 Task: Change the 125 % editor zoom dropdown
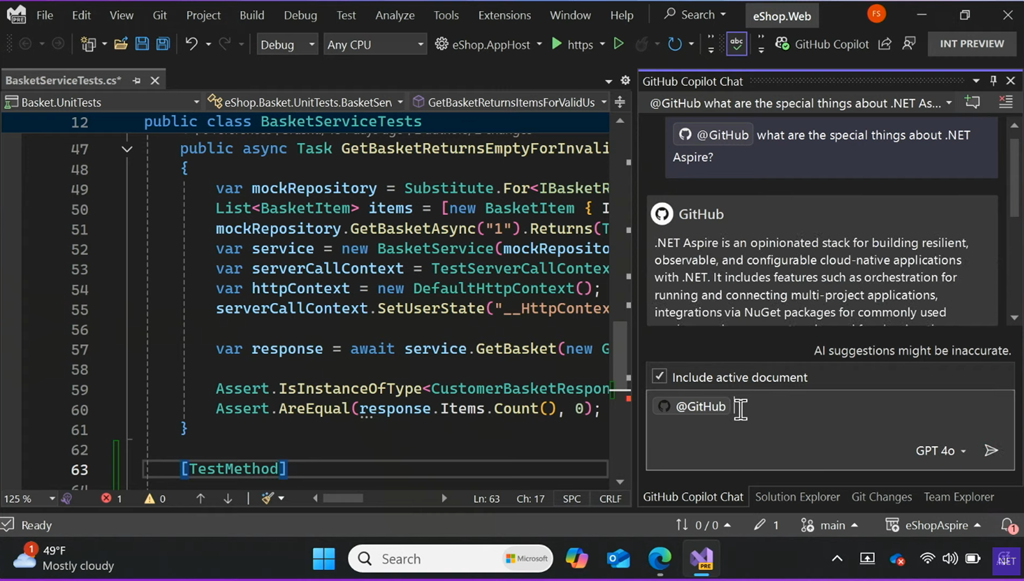click(30, 498)
